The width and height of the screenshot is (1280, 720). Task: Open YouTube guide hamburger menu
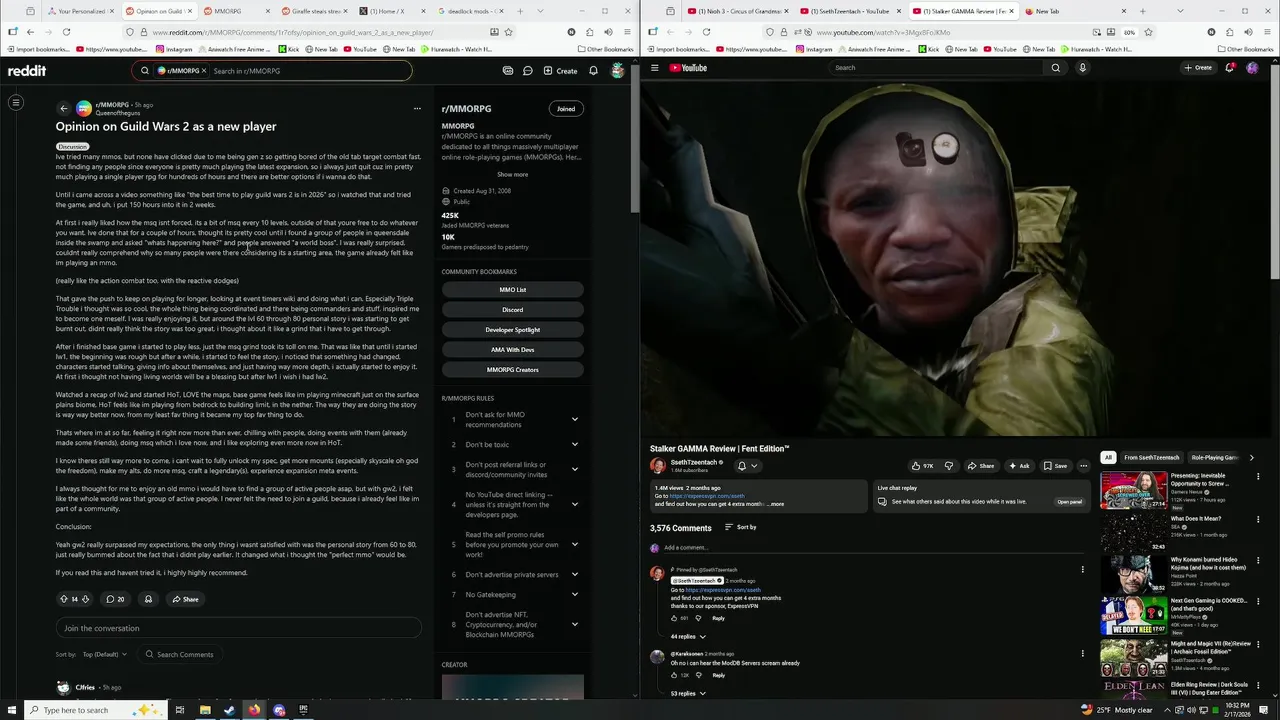pyautogui.click(x=655, y=68)
